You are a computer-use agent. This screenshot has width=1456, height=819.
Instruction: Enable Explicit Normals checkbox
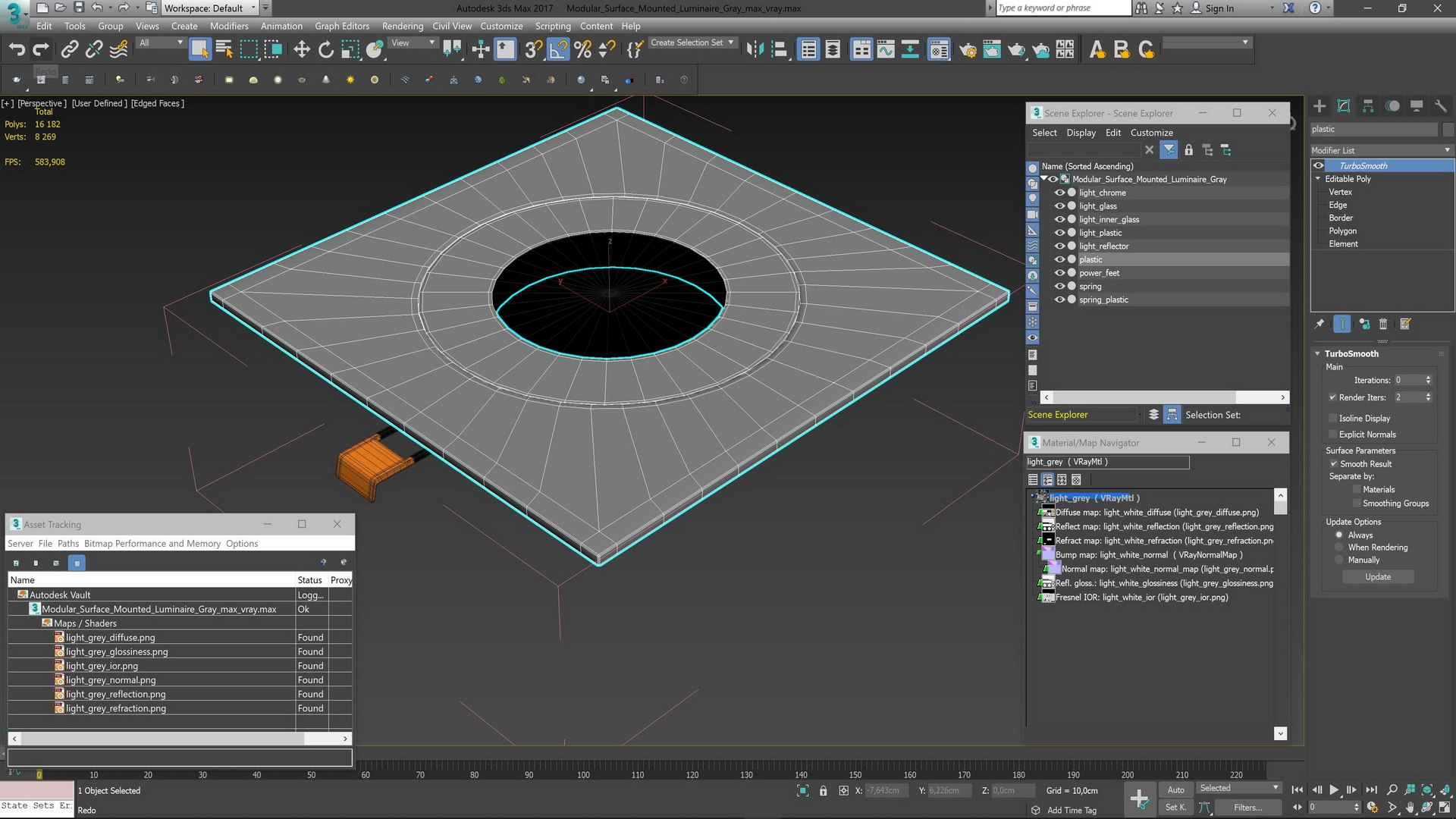click(1333, 435)
